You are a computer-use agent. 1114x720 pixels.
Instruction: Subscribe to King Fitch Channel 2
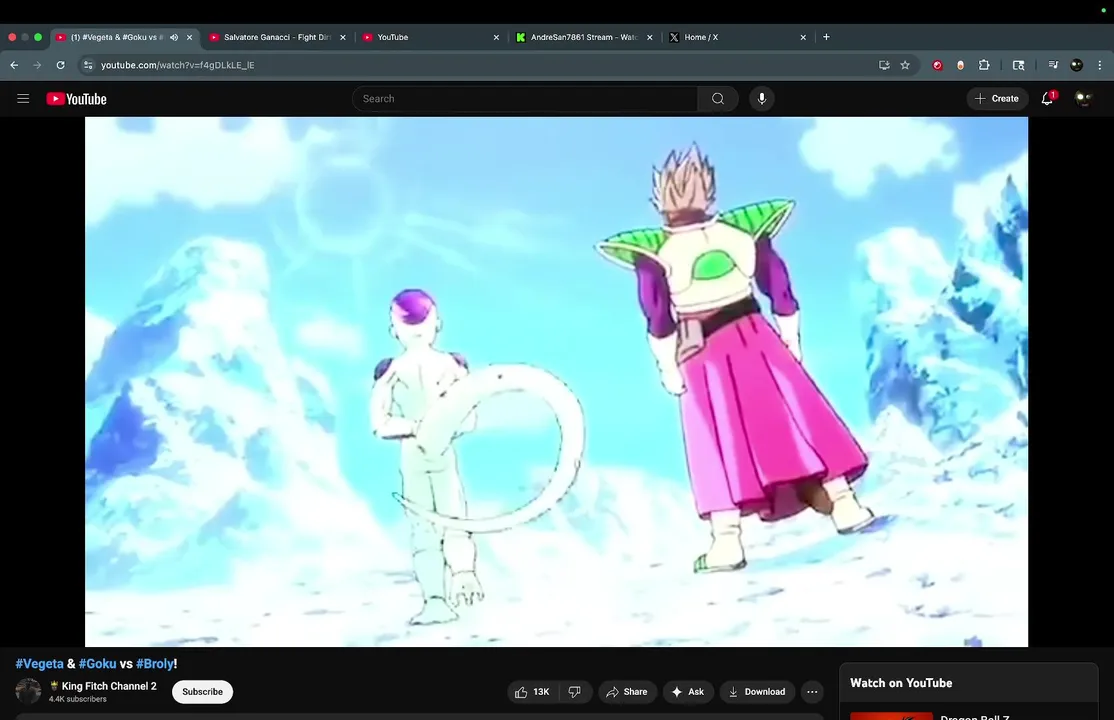pos(202,692)
